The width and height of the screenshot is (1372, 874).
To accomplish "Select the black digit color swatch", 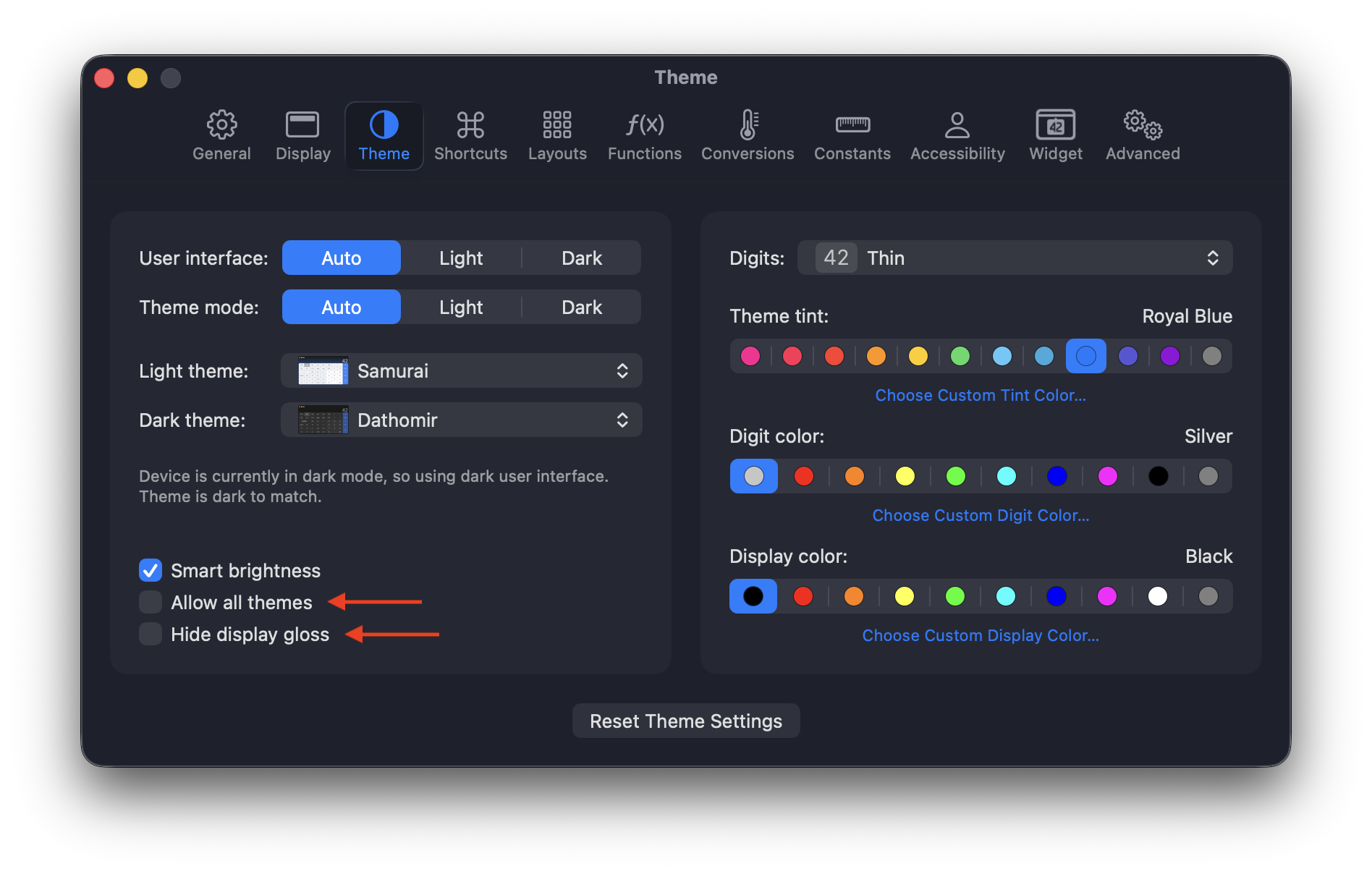I will [1159, 476].
